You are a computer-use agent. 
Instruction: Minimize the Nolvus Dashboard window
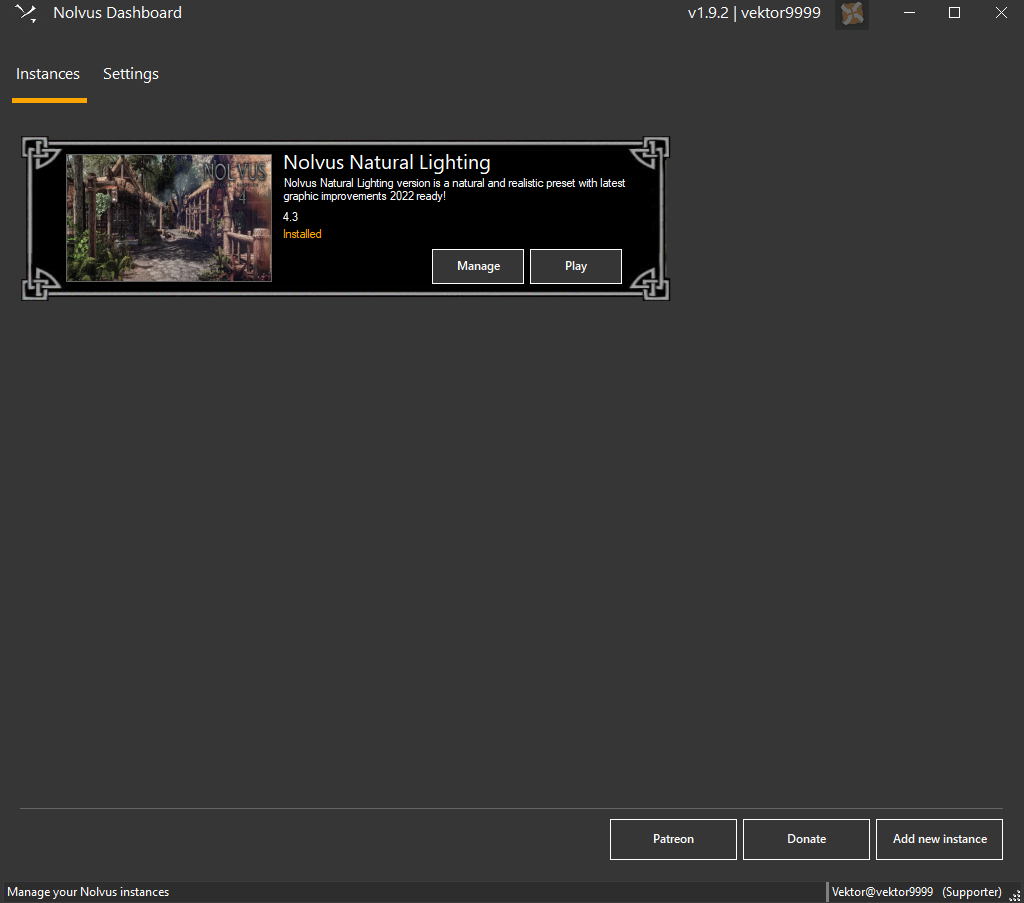pos(909,13)
